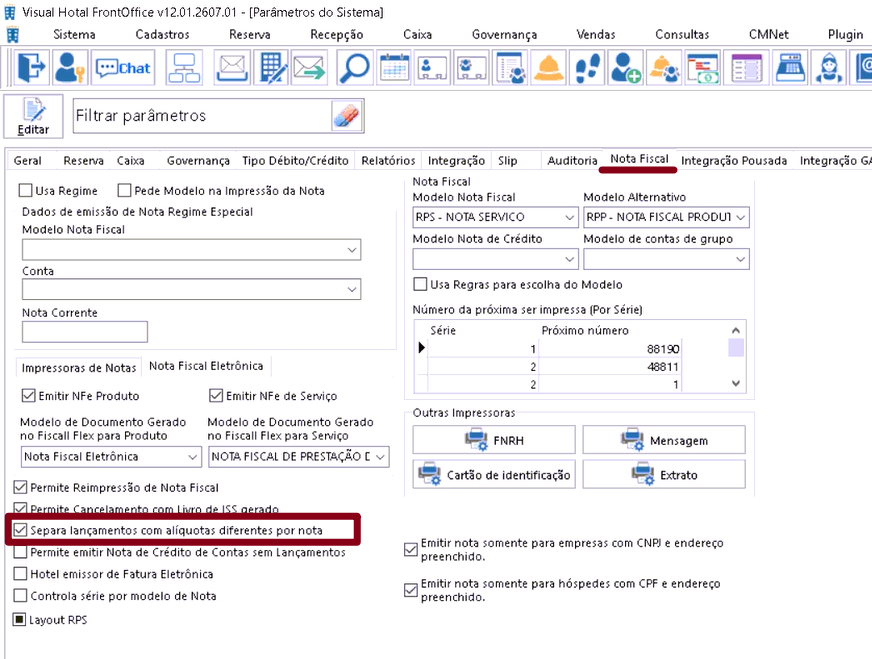872x659 pixels.
Task: Click the hotel icon in the menu bar
Action: 12,34
